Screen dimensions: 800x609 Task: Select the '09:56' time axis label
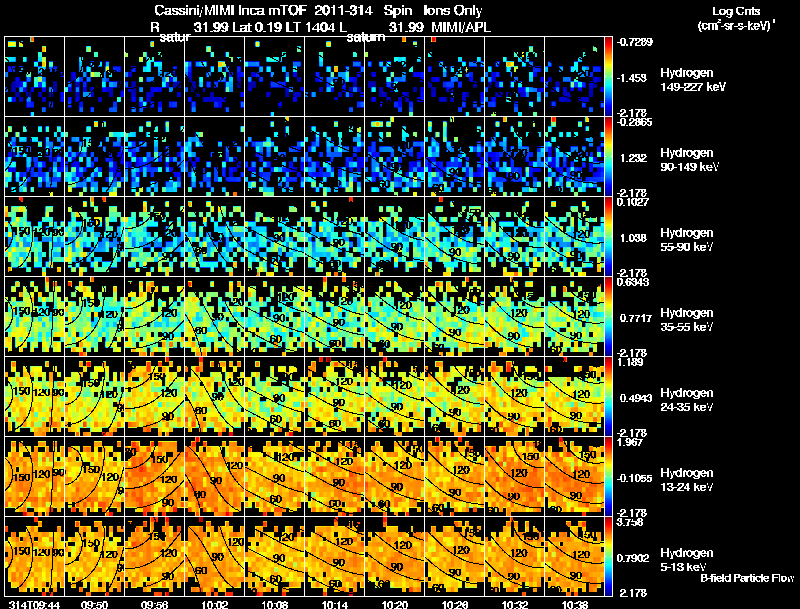pos(155,604)
